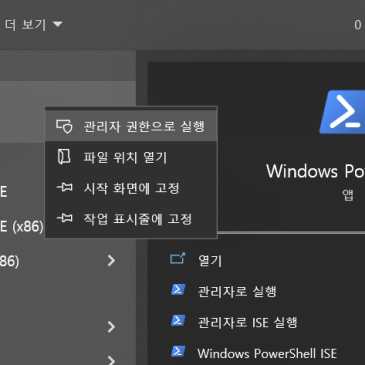Select 시작 화면에 고정 in context menu
The image size is (365, 365).
pos(131,188)
